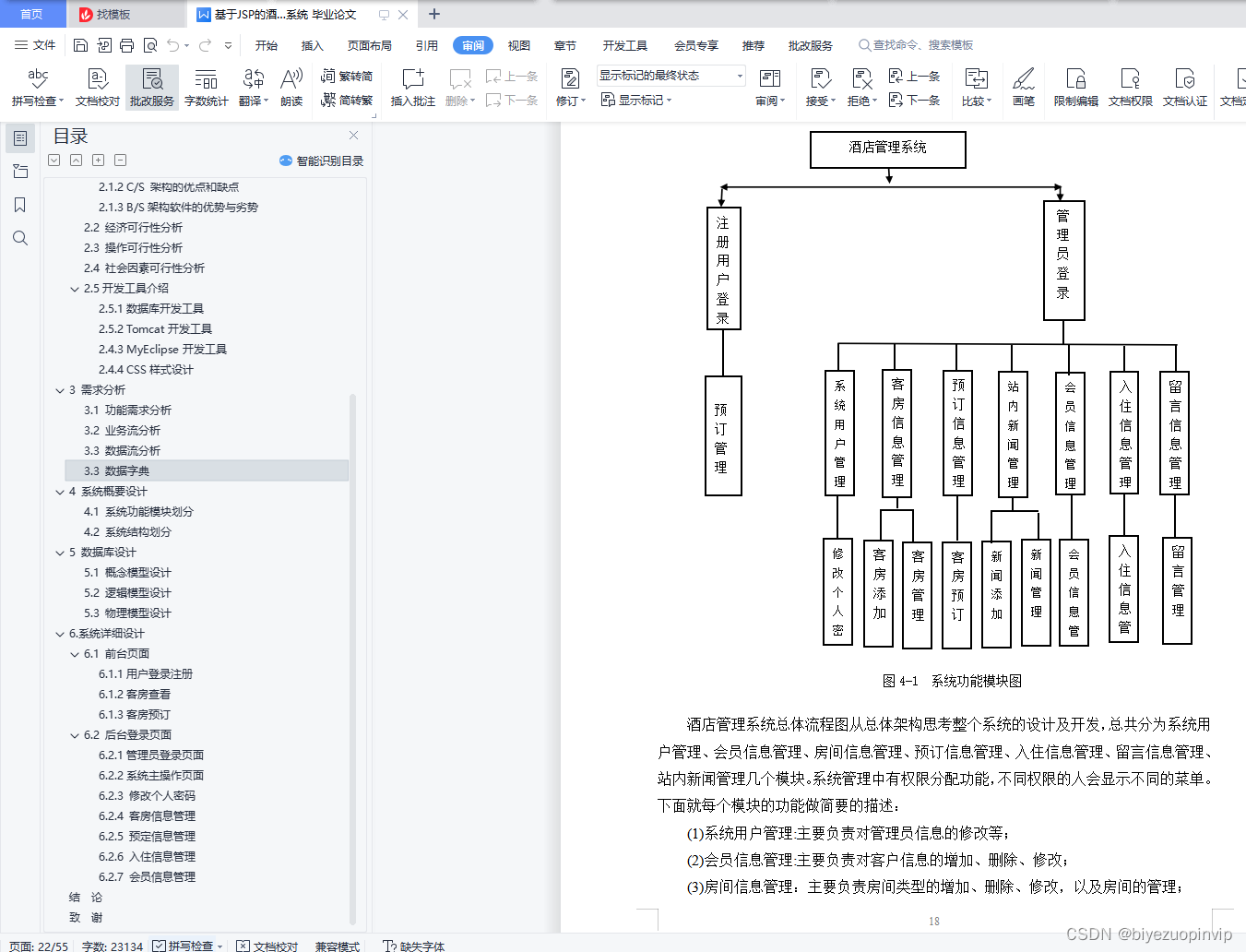Switch to the 页面布局 ribbon tab
The width and height of the screenshot is (1246, 952).
point(369,44)
